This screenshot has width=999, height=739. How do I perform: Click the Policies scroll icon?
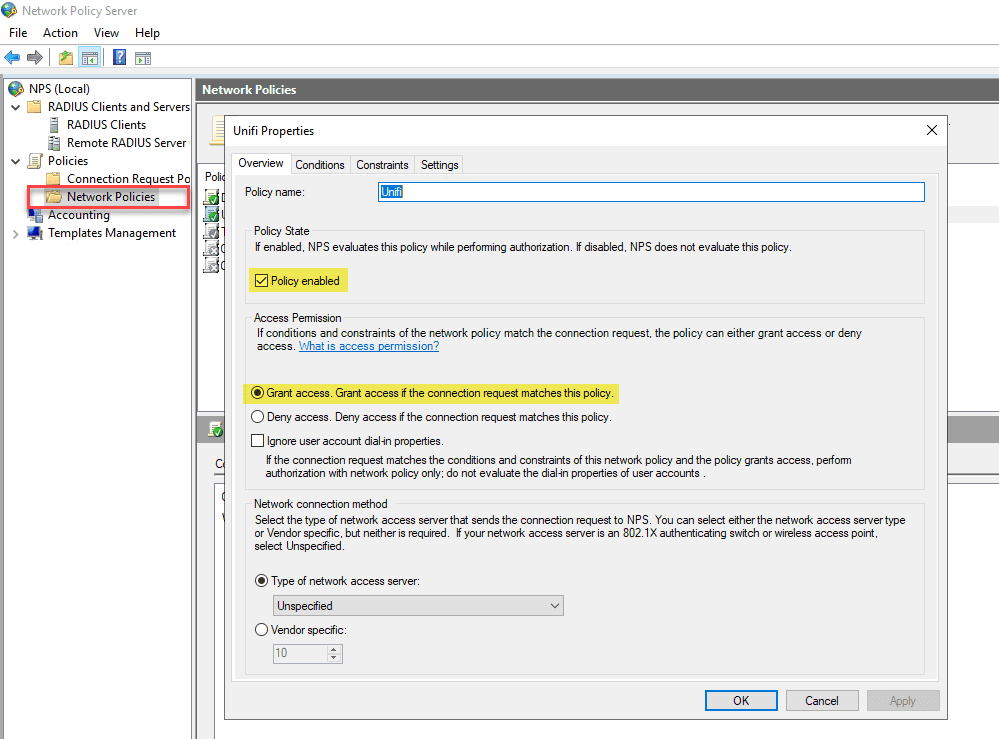point(35,161)
